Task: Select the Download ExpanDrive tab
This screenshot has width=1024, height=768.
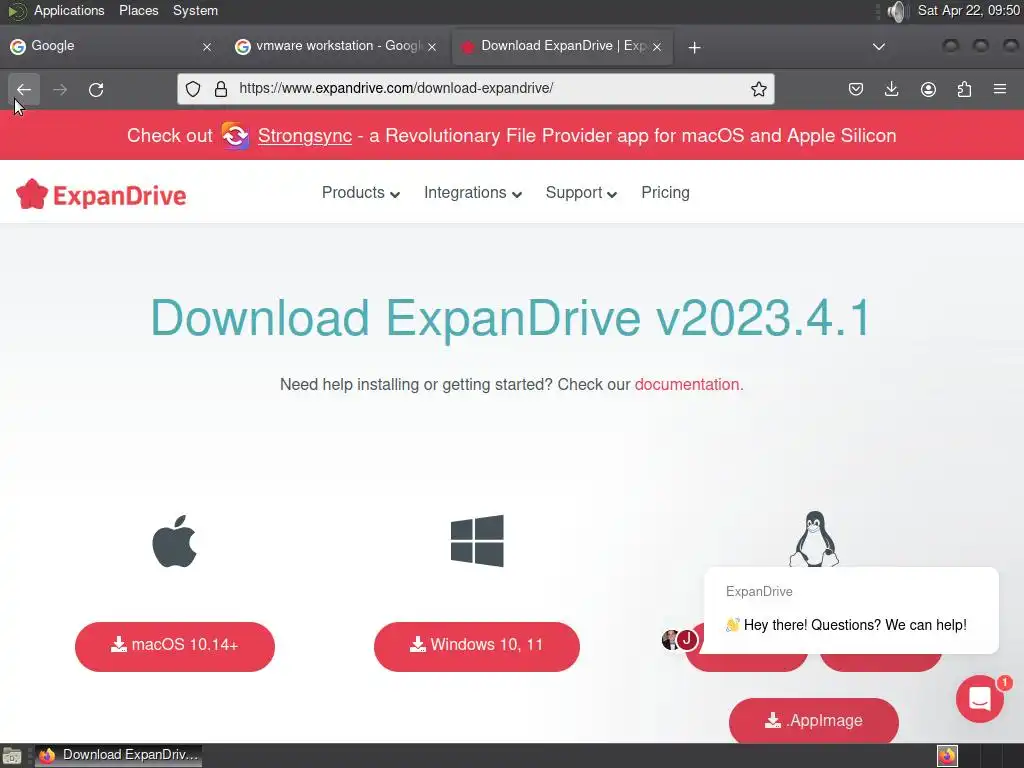Action: [562, 46]
